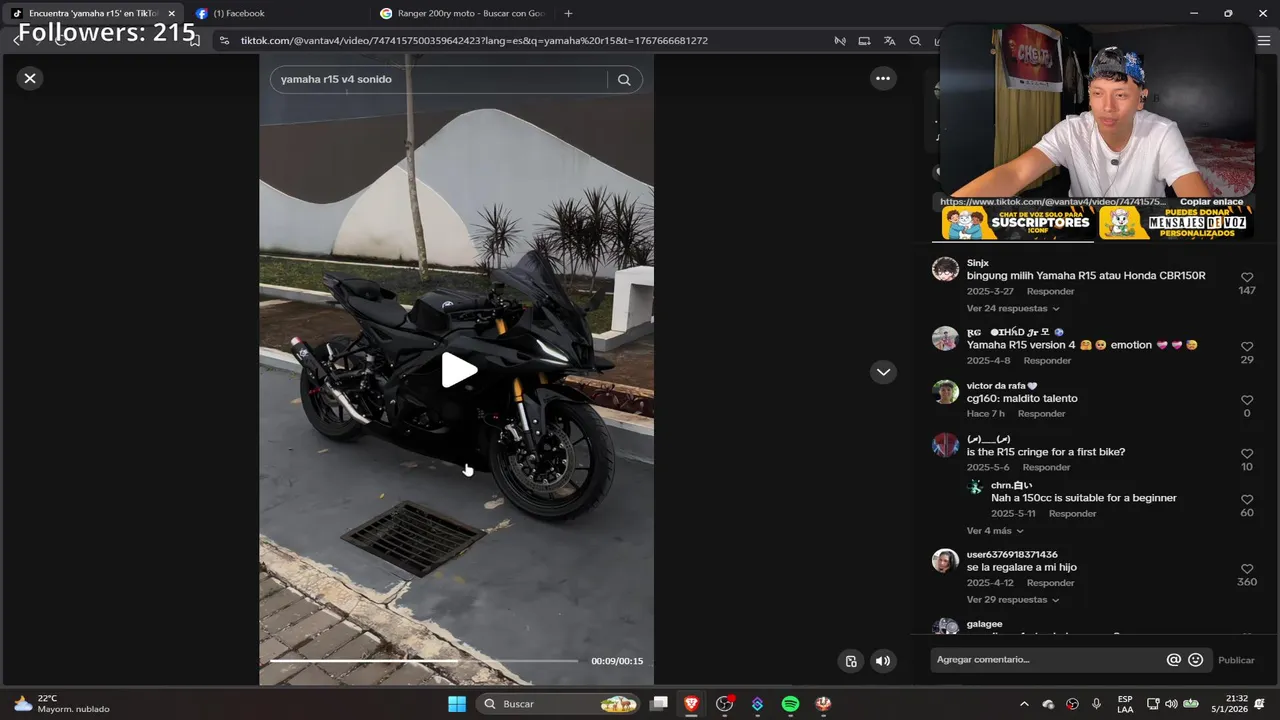Image resolution: width=1280 pixels, height=720 pixels.
Task: Click the microphone icon in system tray
Action: pos(1097,704)
